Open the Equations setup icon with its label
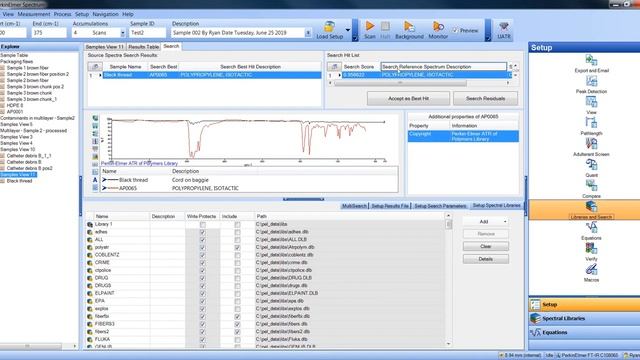640x360 pixels. [591, 231]
